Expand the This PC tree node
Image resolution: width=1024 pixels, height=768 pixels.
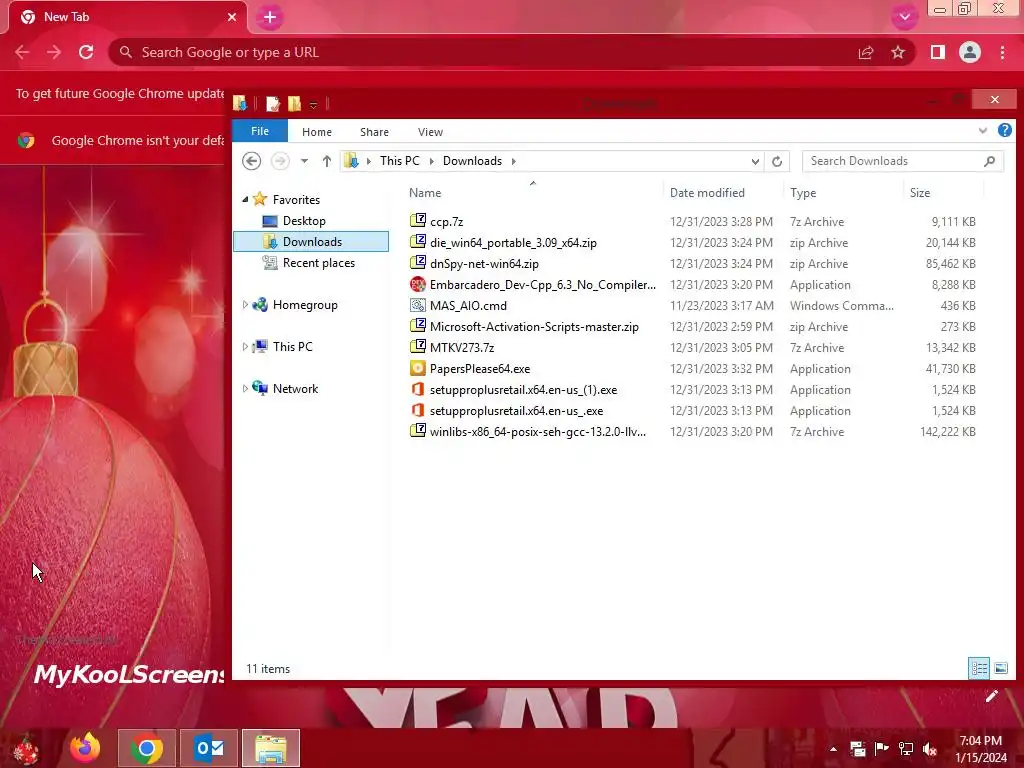(246, 346)
